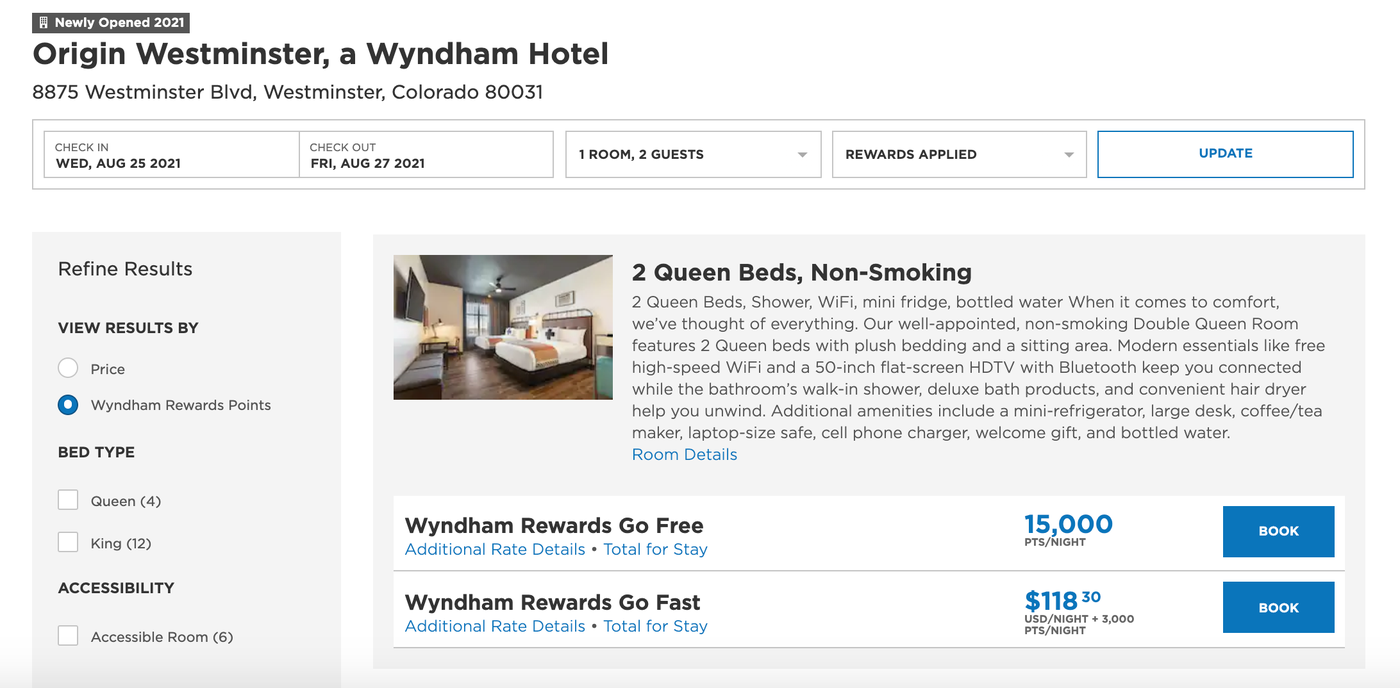Image resolution: width=1400 pixels, height=688 pixels.
Task: View Additional Rate Details for Go Free
Action: click(494, 549)
